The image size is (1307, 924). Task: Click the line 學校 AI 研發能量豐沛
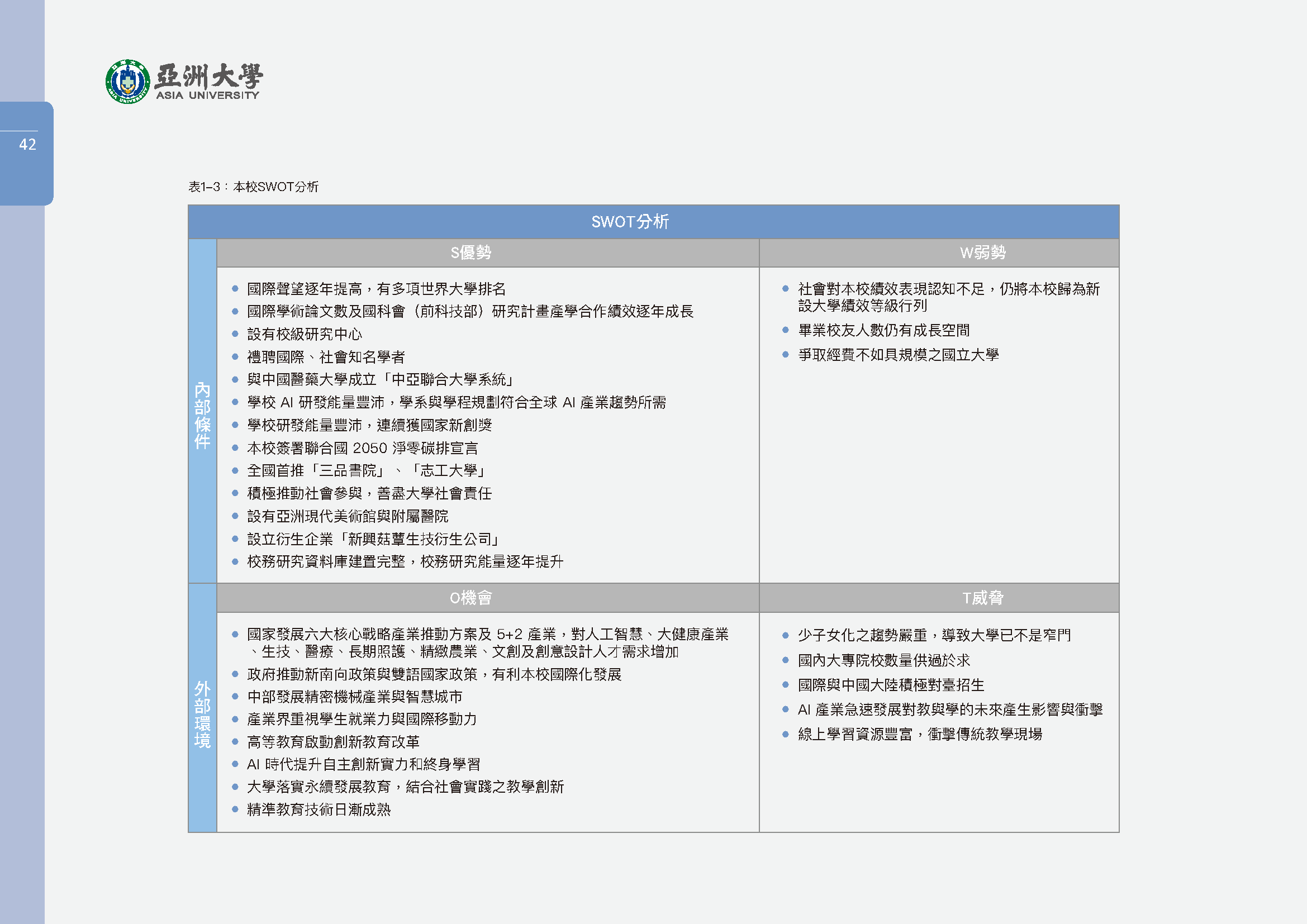point(457,402)
